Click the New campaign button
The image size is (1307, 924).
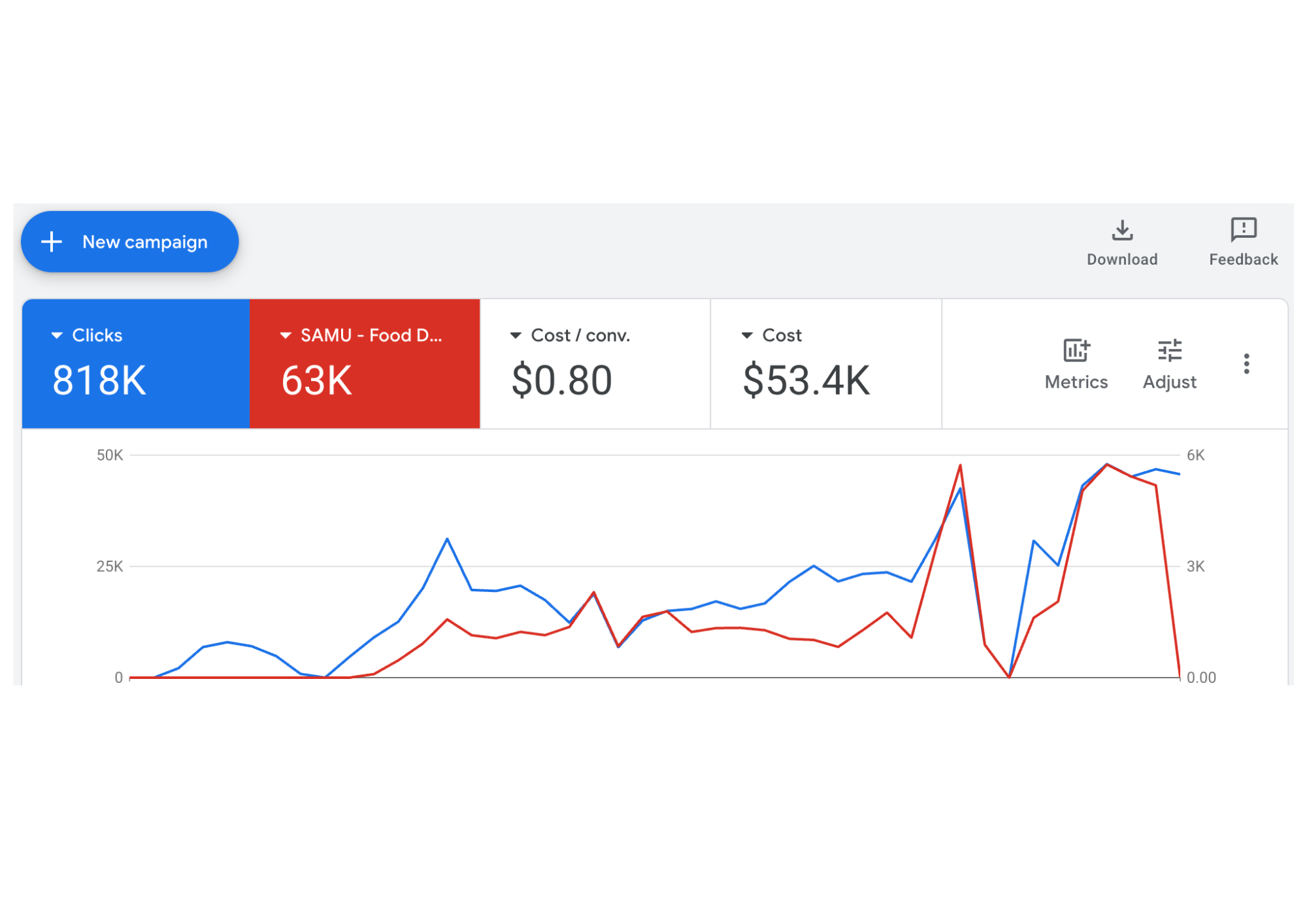click(129, 242)
